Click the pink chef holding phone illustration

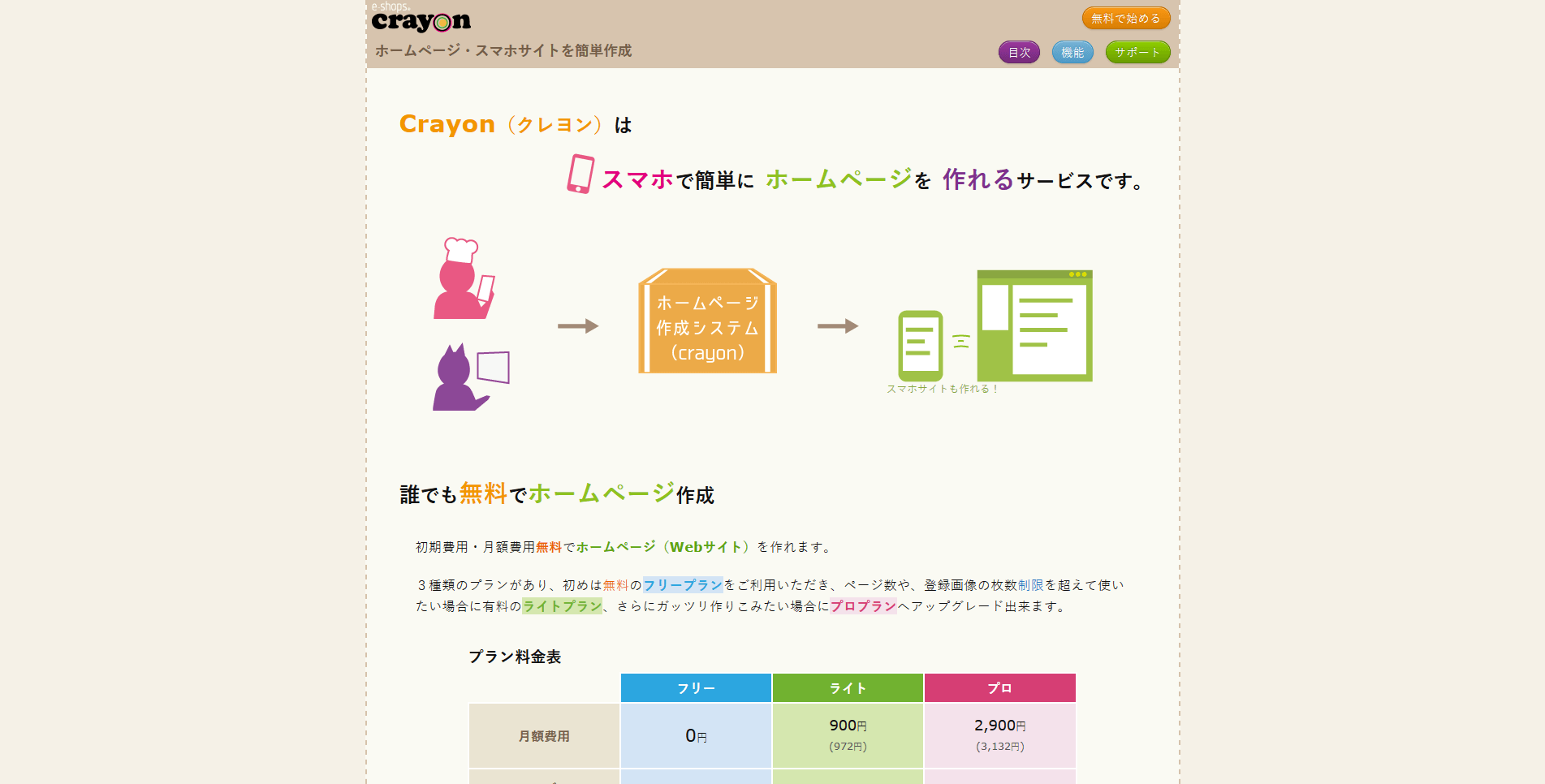tap(464, 278)
